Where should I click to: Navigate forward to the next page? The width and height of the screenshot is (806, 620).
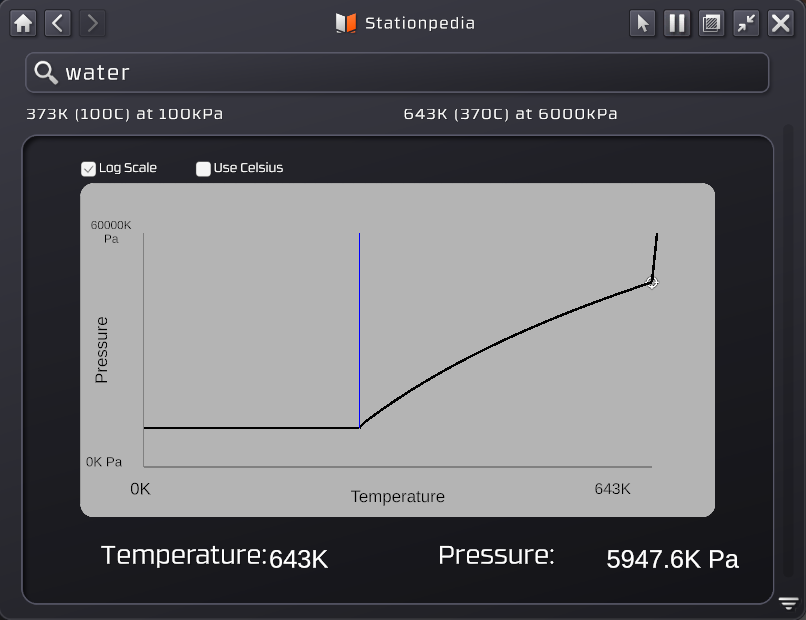(x=92, y=23)
